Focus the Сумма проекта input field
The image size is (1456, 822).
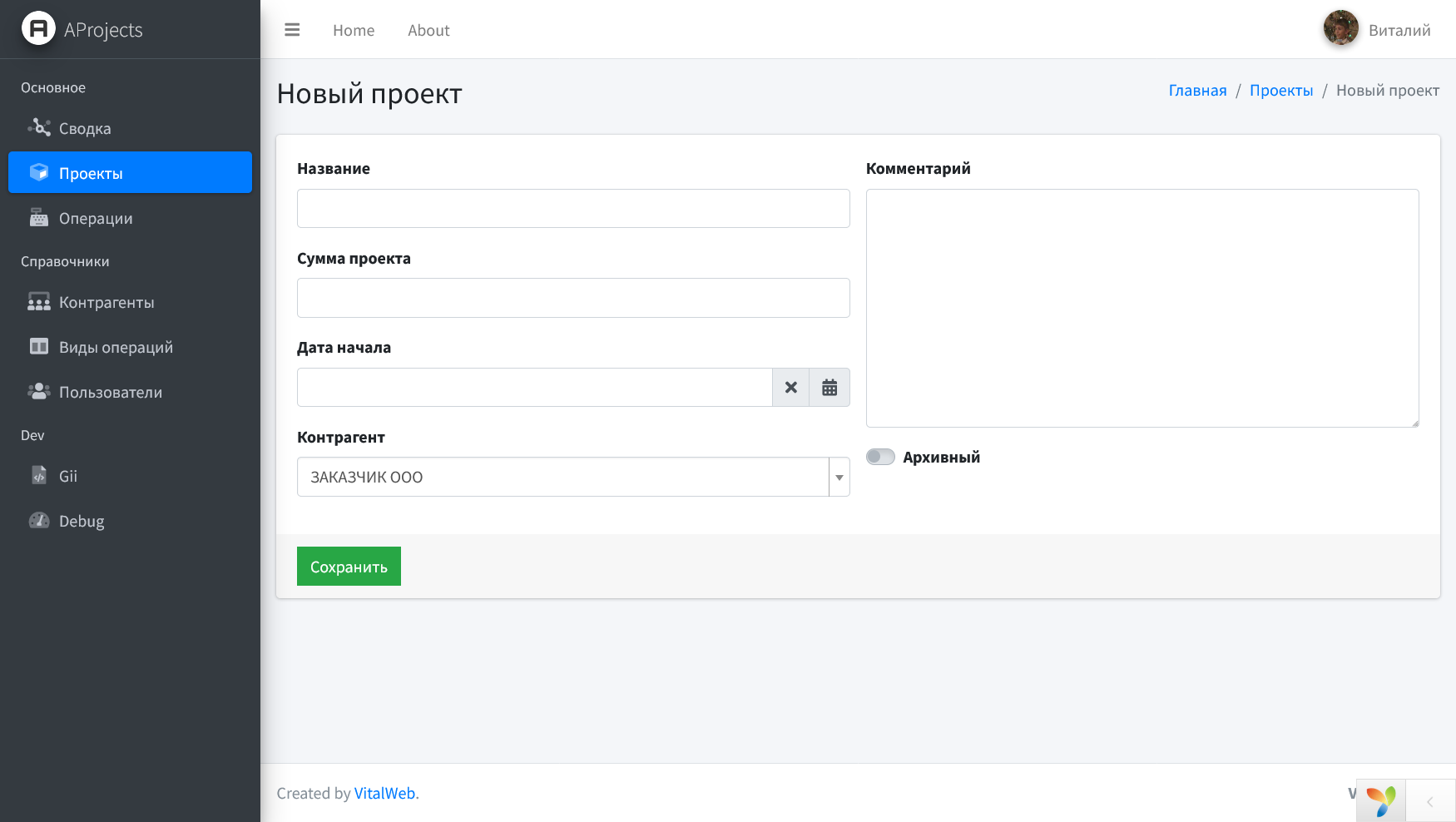click(573, 298)
